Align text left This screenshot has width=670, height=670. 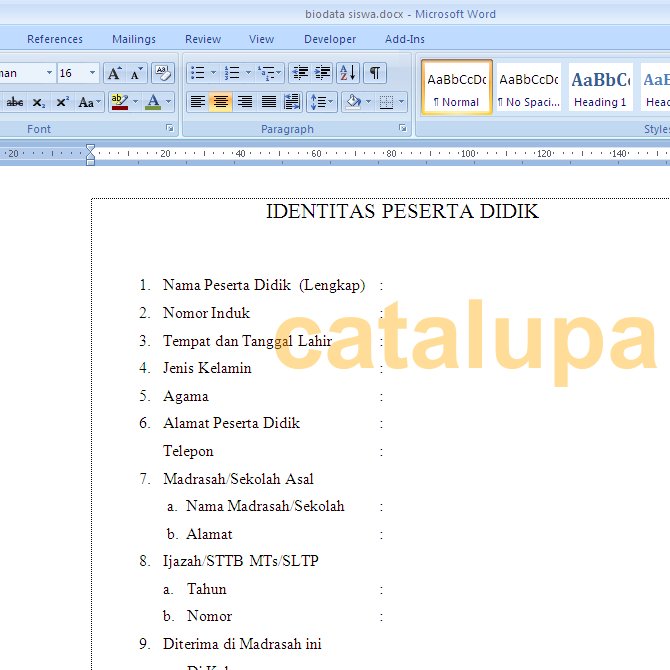tap(198, 102)
